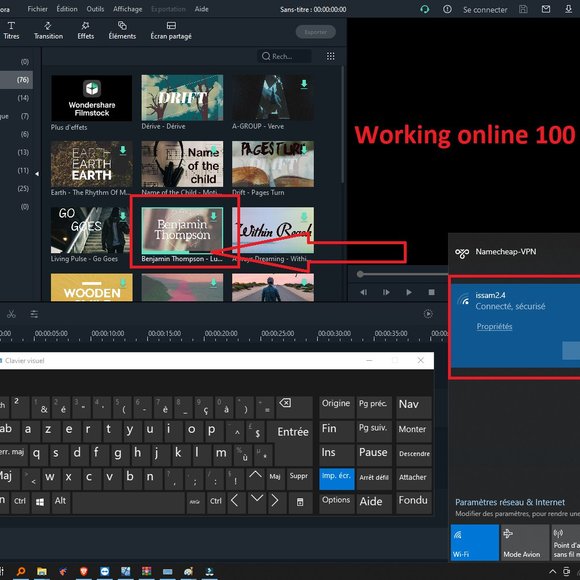Open the Édition menu
The width and height of the screenshot is (580, 580).
67,9
